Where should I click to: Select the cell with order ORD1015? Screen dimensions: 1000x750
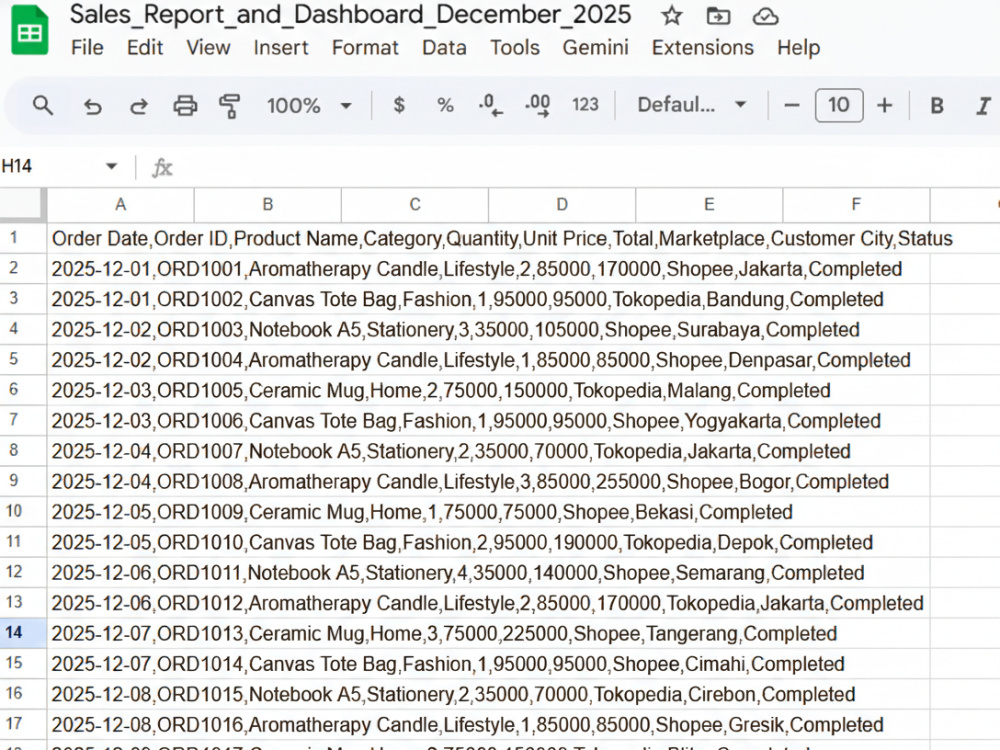point(120,694)
